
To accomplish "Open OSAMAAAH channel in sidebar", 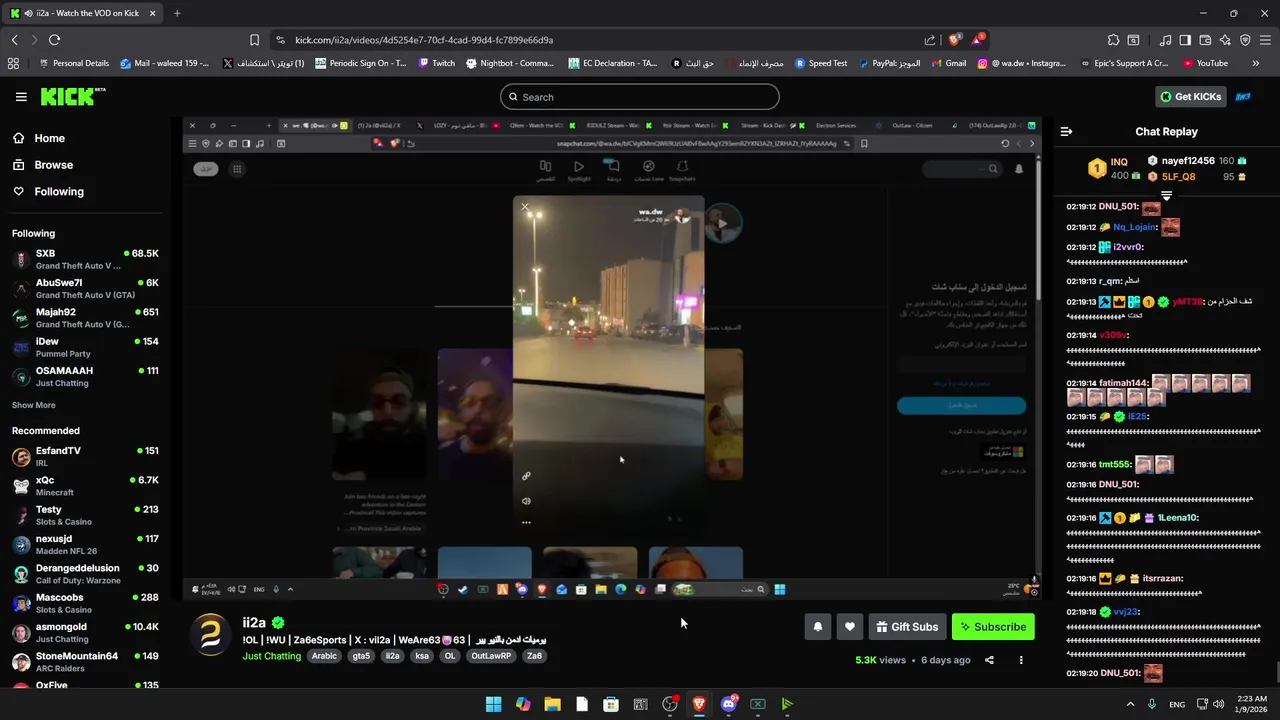I will coord(85,376).
